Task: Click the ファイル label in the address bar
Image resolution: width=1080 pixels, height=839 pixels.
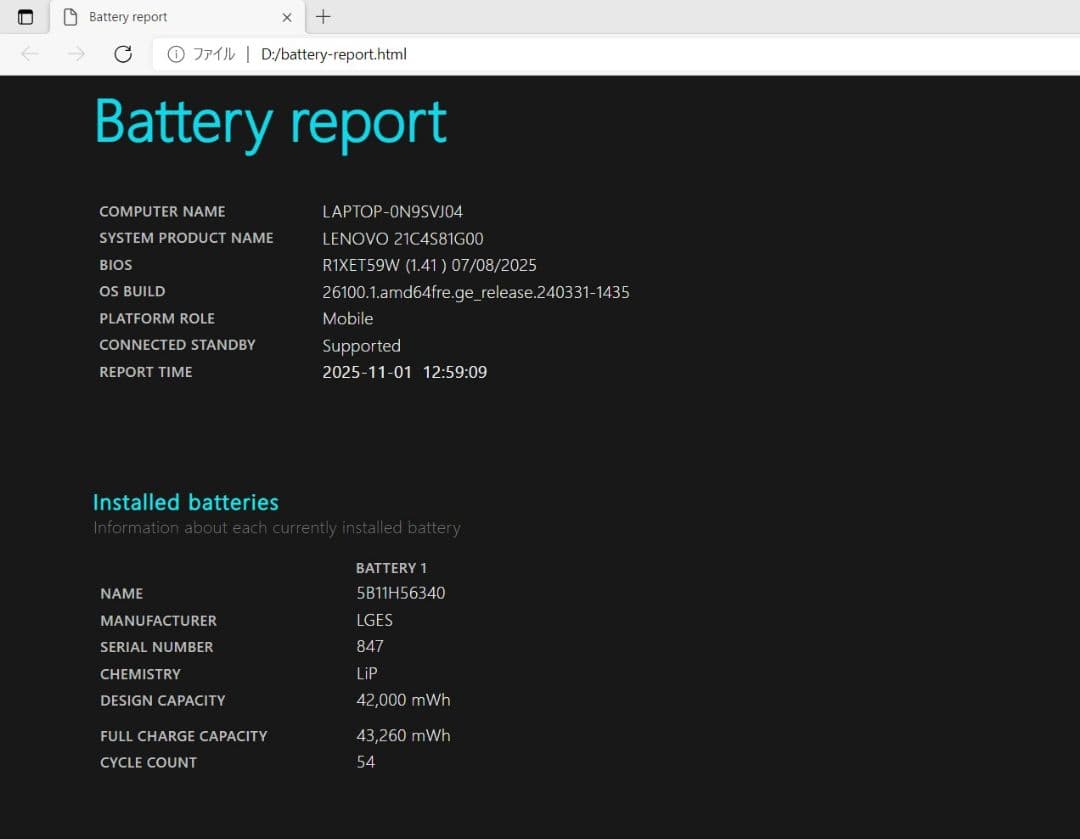Action: coord(213,54)
